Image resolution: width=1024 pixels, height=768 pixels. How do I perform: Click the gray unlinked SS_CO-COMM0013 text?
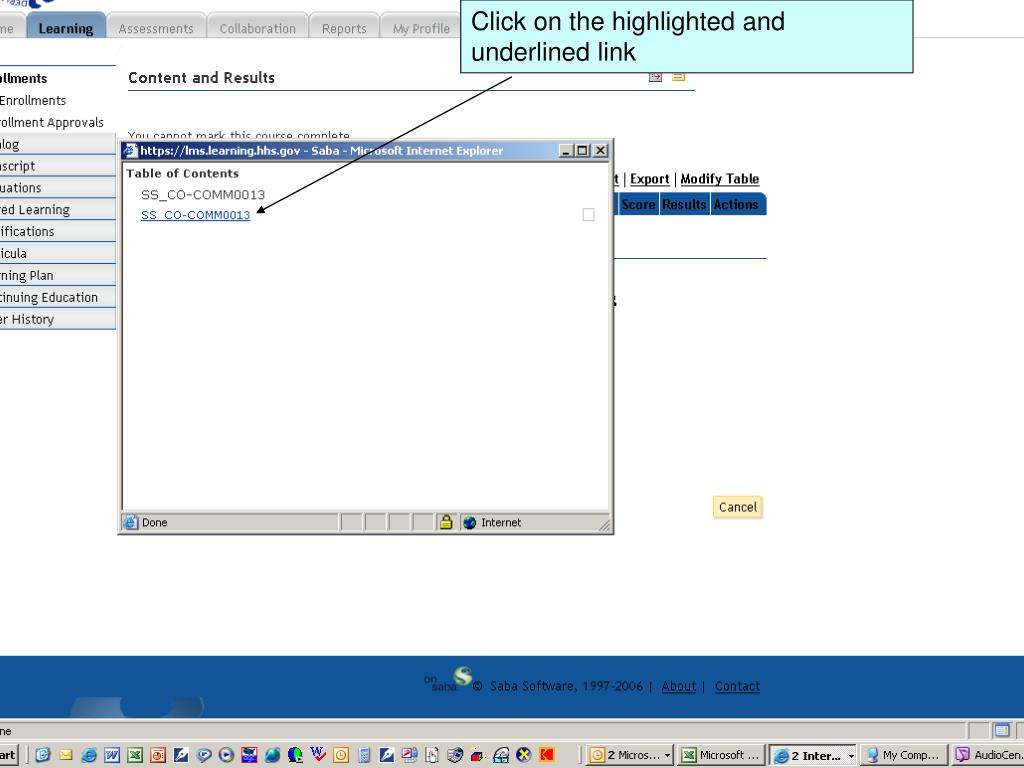click(203, 195)
